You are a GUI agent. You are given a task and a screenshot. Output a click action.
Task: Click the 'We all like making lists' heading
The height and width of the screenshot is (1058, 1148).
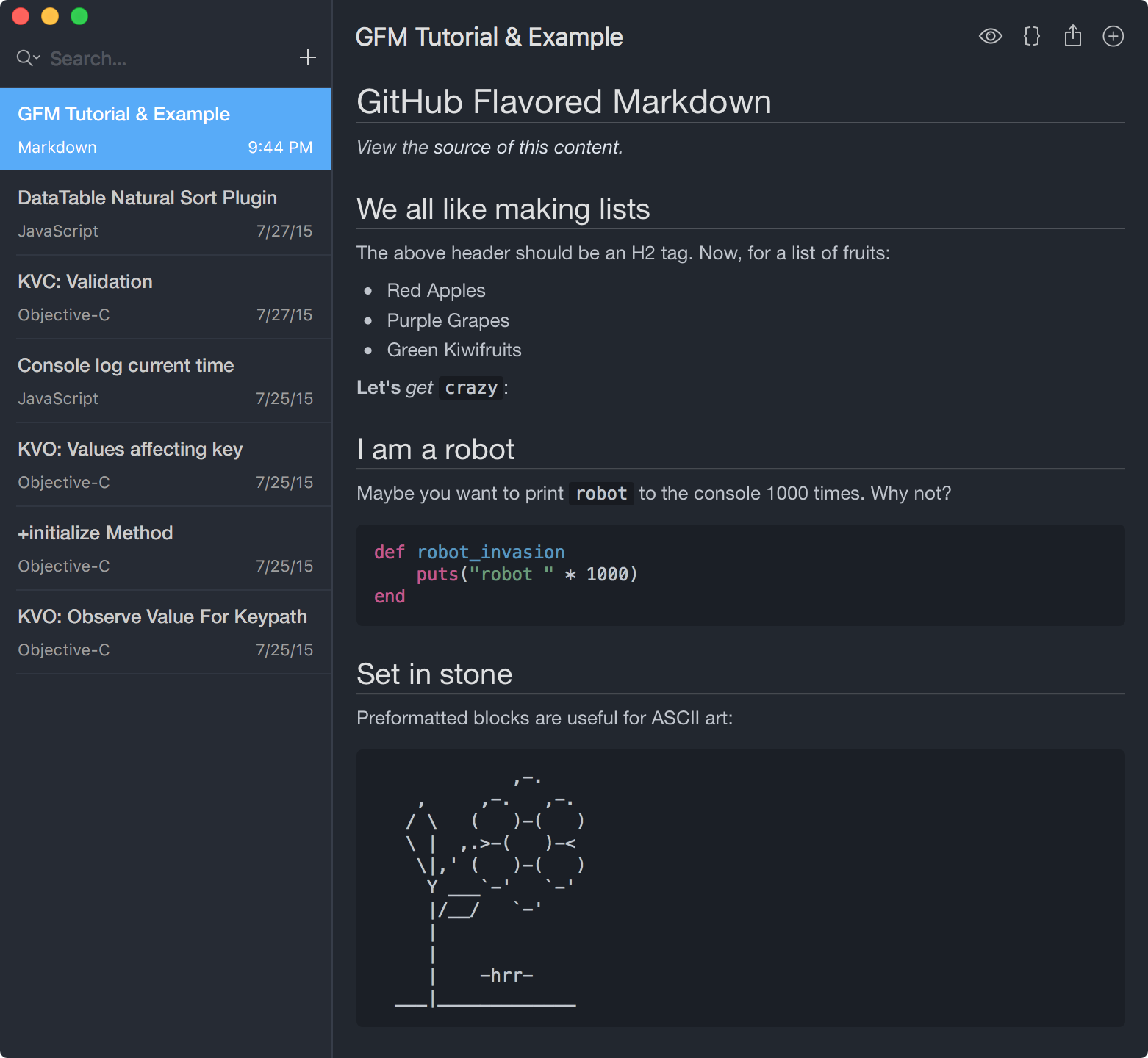503,209
